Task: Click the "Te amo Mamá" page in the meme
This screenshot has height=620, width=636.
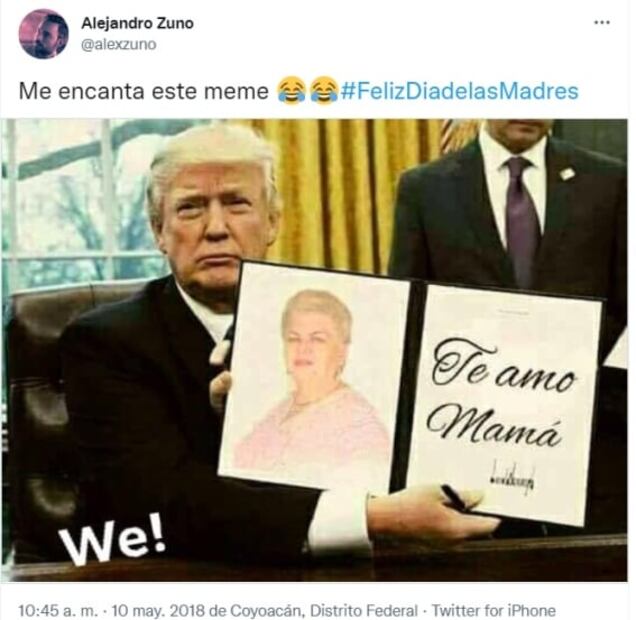Action: tap(502, 403)
